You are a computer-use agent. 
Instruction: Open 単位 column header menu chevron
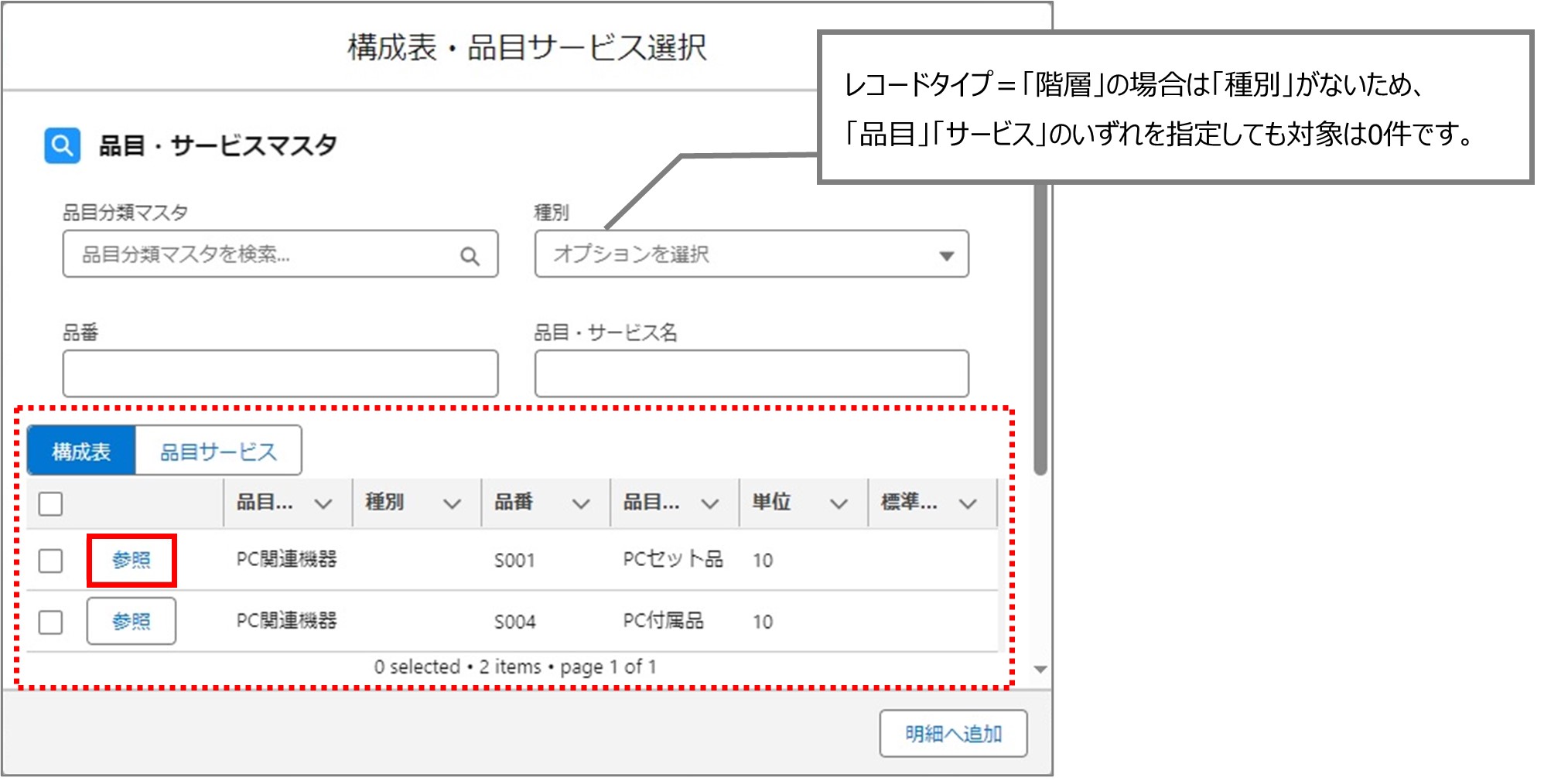[839, 503]
